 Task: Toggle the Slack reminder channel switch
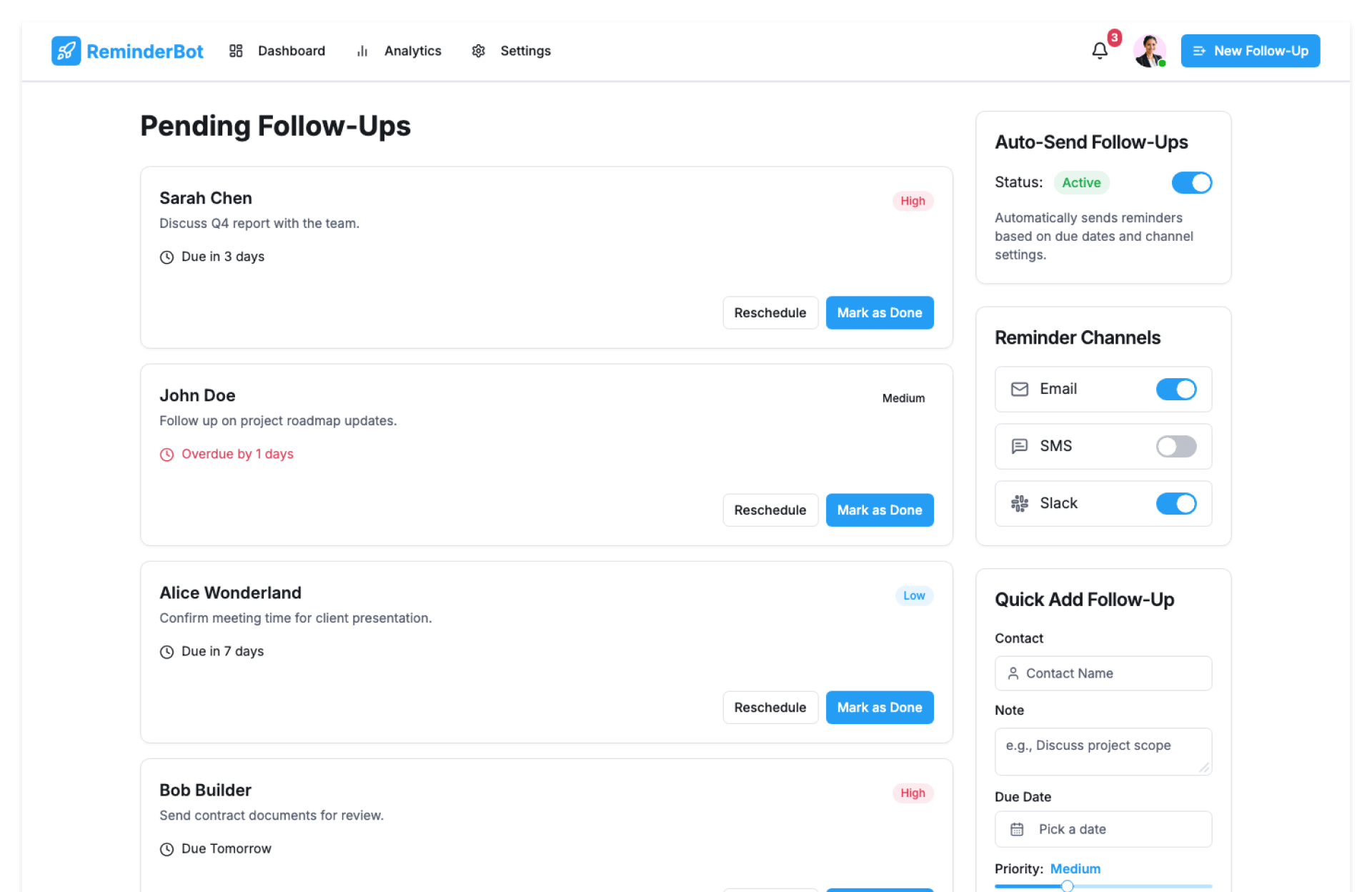coord(1175,503)
